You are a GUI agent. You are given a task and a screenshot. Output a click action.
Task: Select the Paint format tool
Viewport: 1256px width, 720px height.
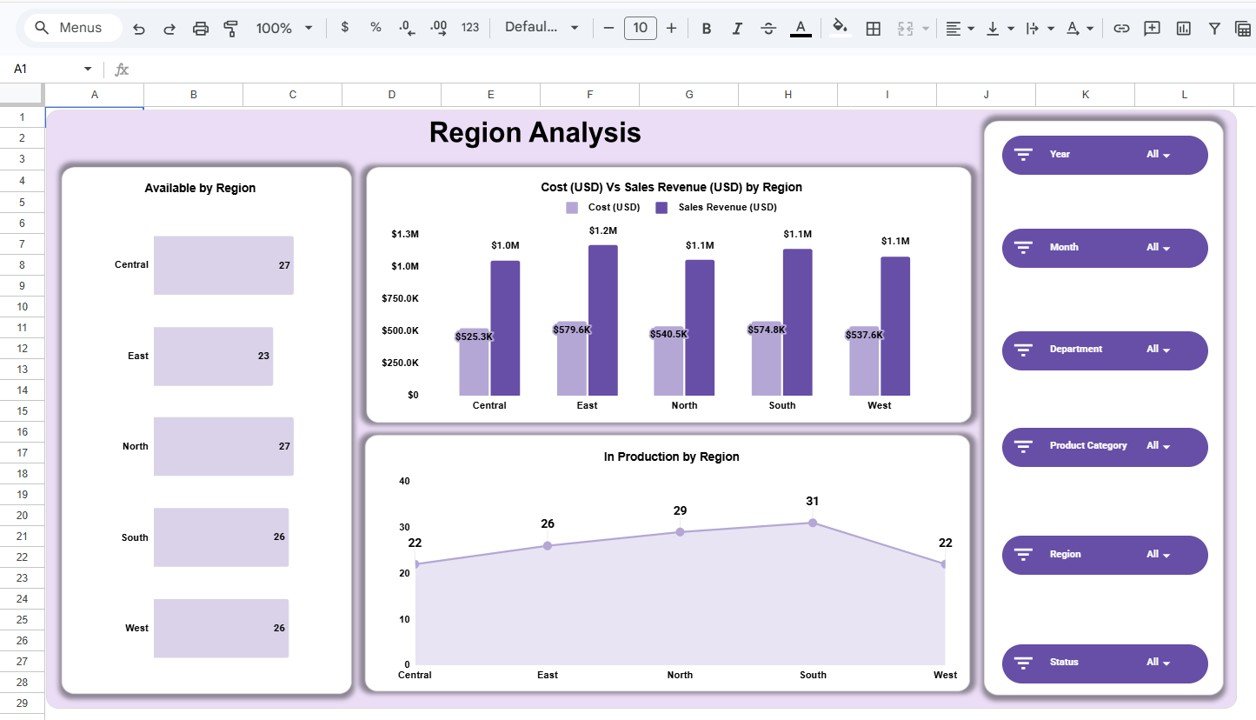[231, 27]
